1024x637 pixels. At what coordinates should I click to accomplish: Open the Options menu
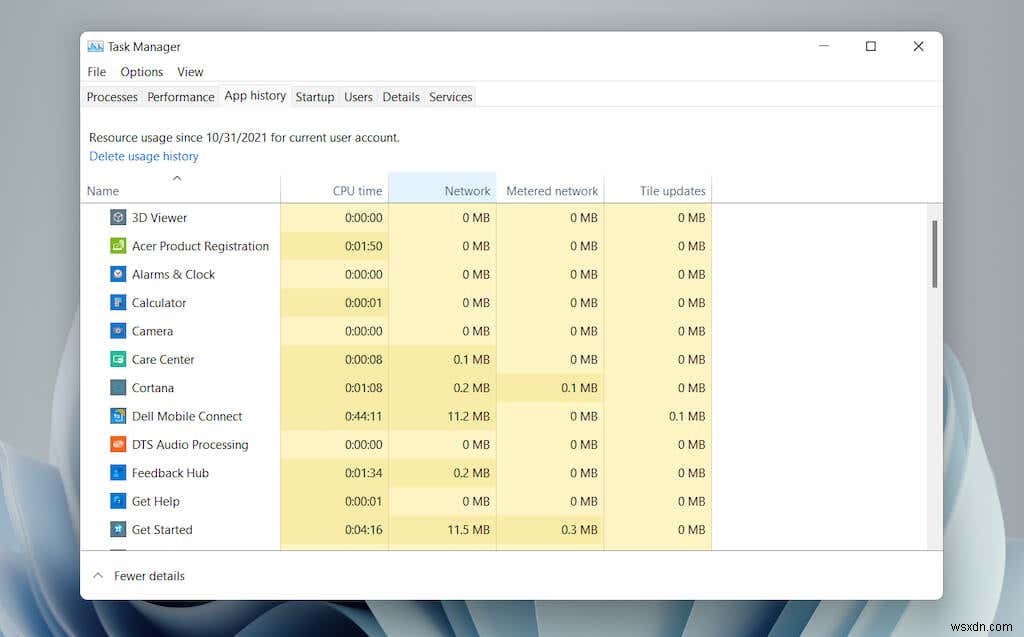tap(141, 71)
